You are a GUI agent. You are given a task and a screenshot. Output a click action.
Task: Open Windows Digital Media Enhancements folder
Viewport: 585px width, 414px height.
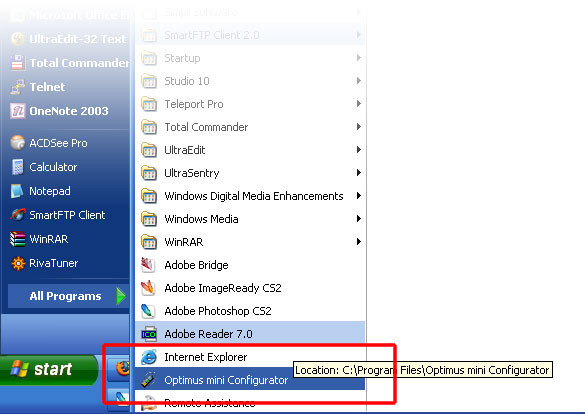250,196
